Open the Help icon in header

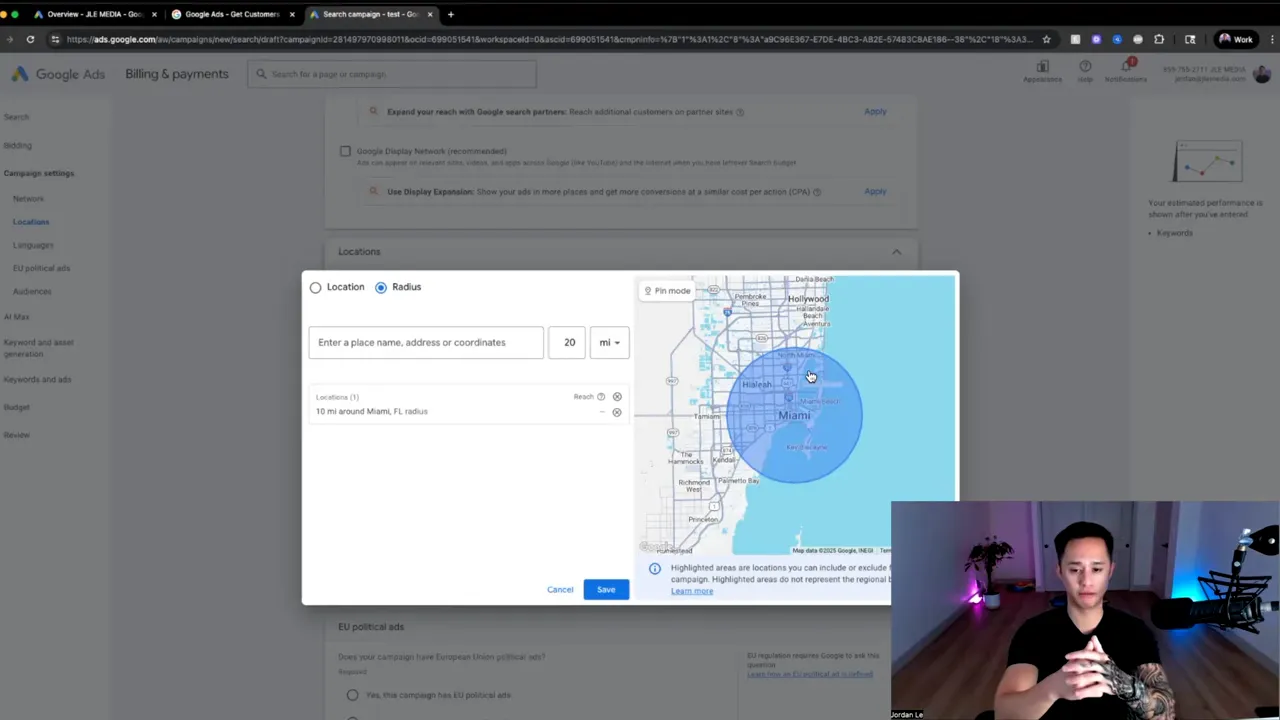click(x=1085, y=67)
